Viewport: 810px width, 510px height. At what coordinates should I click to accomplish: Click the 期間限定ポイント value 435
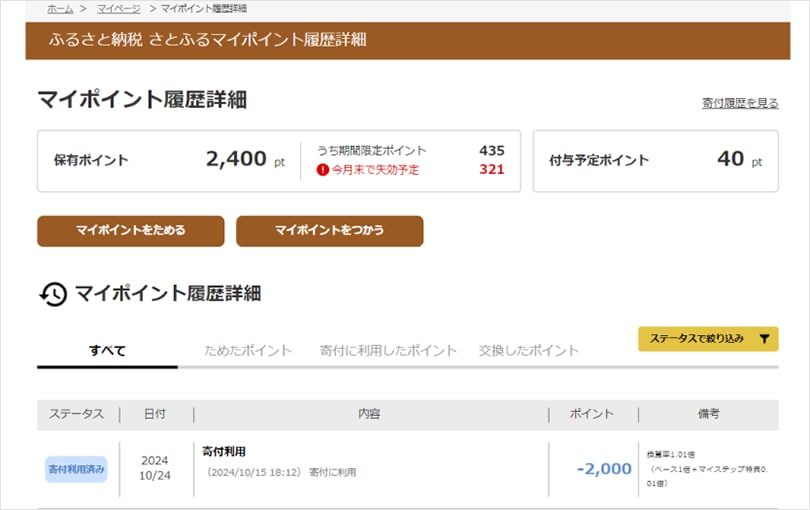click(x=492, y=150)
